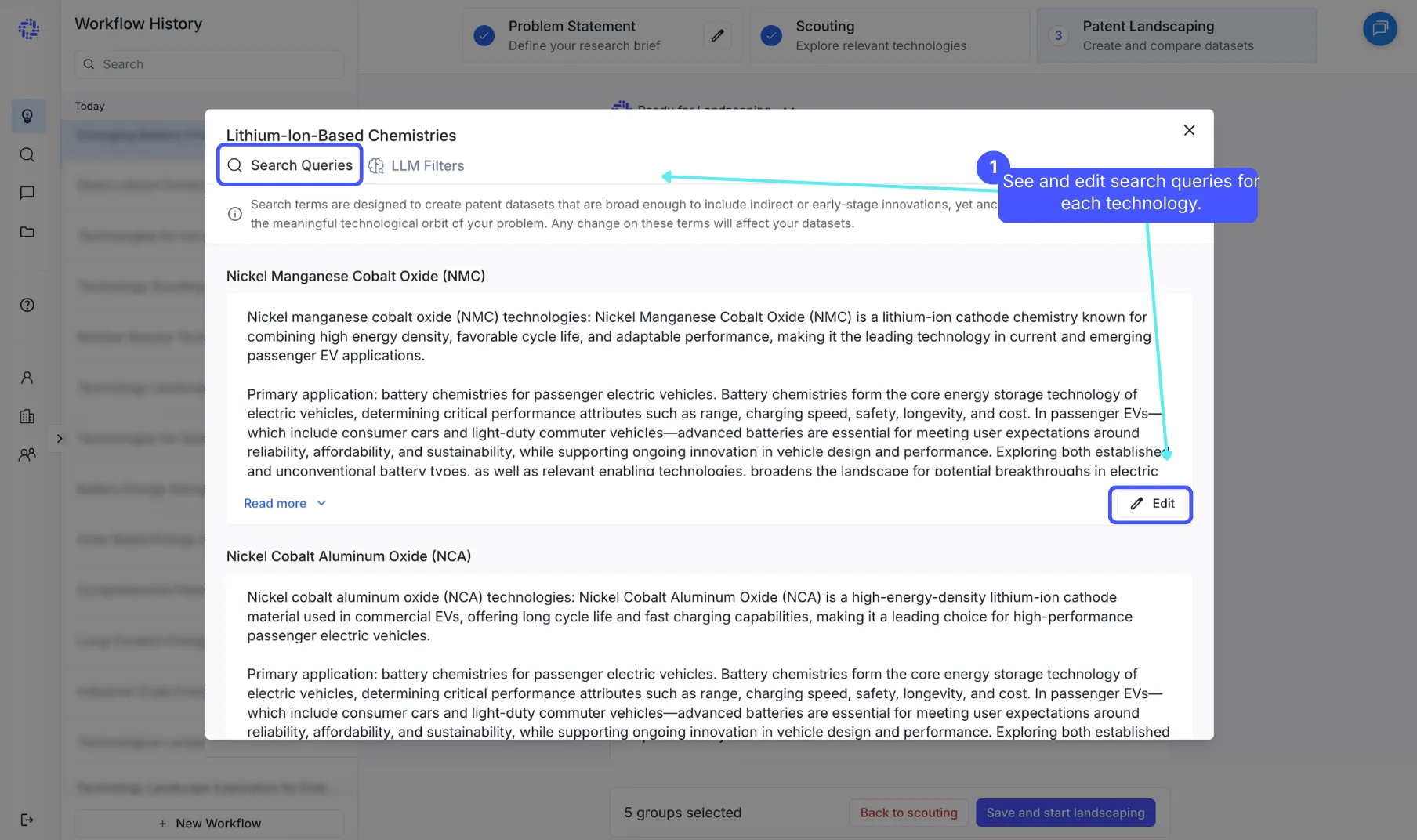The width and height of the screenshot is (1417, 840).
Task: Open the help question mark icon
Action: coord(27,305)
